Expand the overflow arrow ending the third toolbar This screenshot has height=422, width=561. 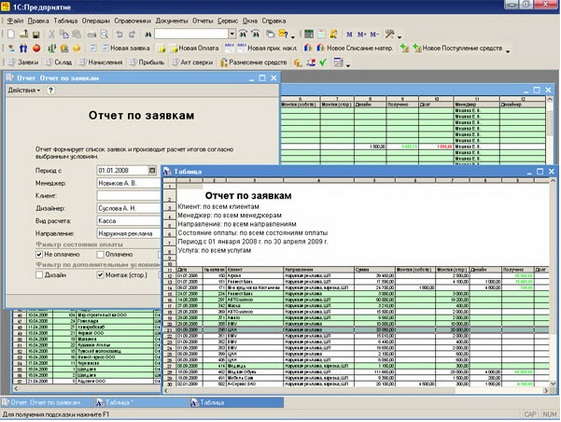point(348,65)
